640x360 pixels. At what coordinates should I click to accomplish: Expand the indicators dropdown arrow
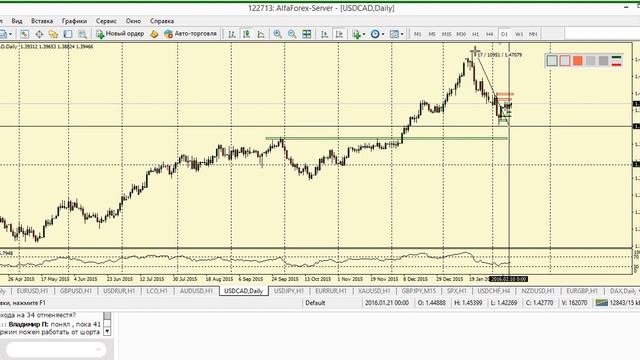[x=364, y=34]
